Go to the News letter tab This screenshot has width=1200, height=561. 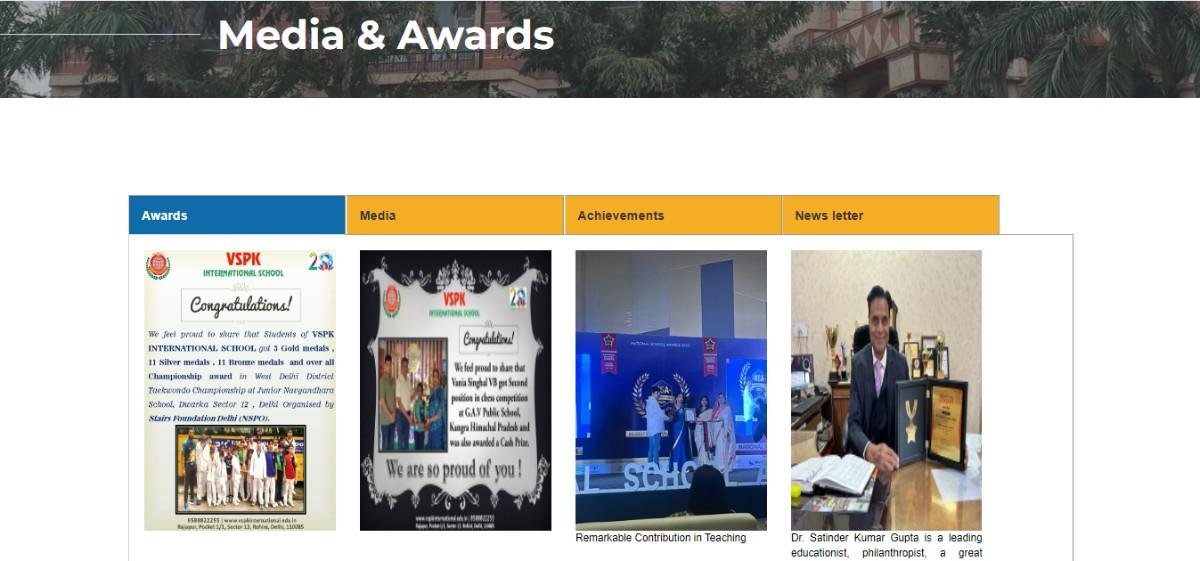click(x=890, y=215)
